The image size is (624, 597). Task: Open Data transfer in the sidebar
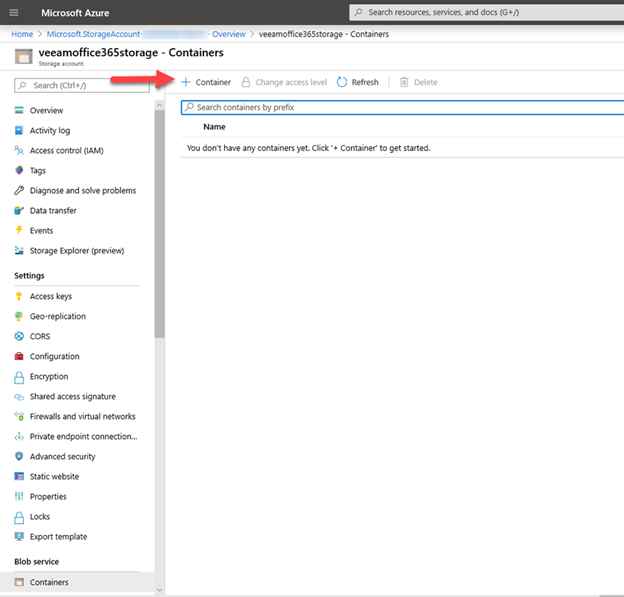[53, 210]
